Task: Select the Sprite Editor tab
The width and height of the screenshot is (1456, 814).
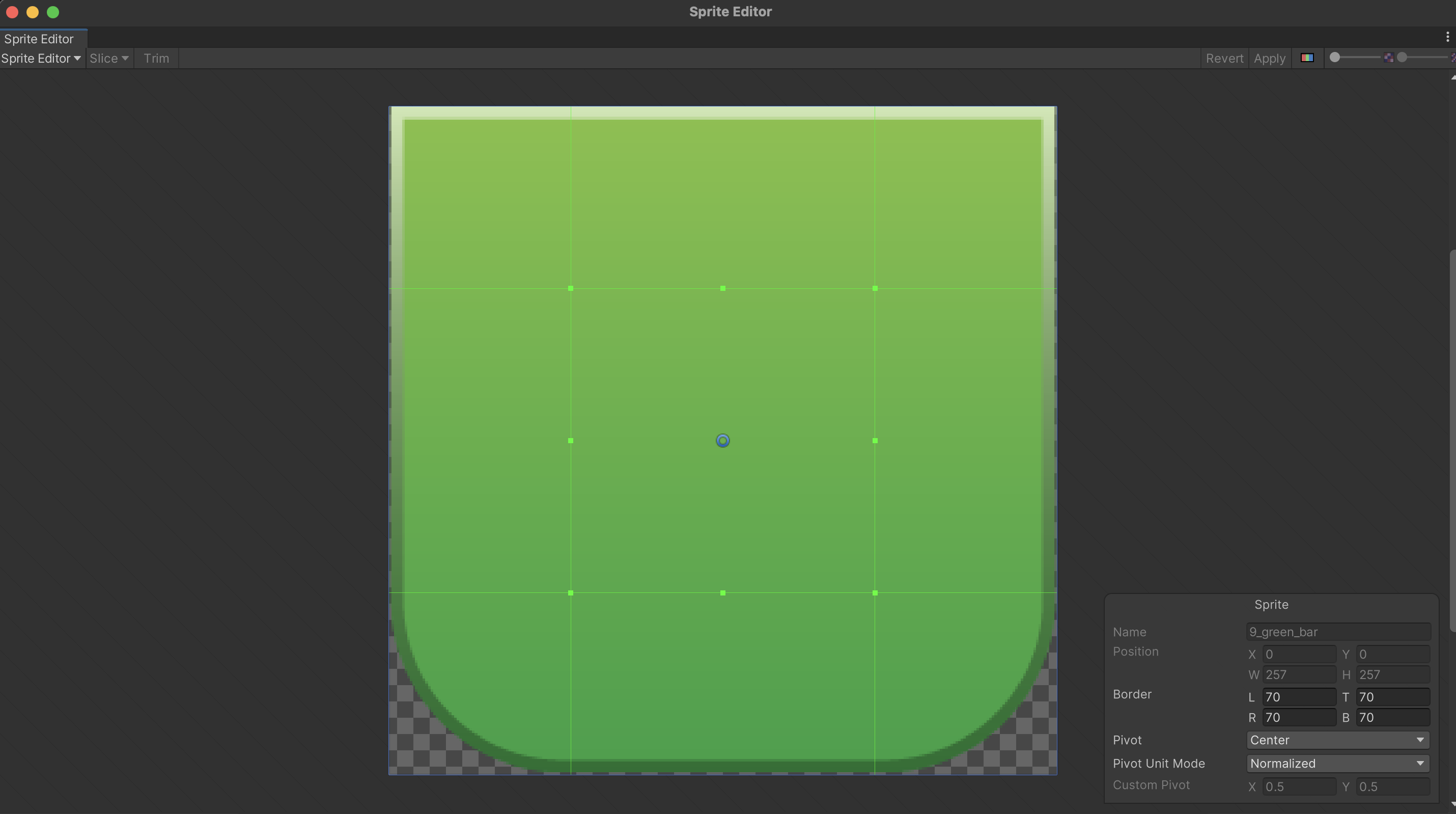Action: coord(39,39)
